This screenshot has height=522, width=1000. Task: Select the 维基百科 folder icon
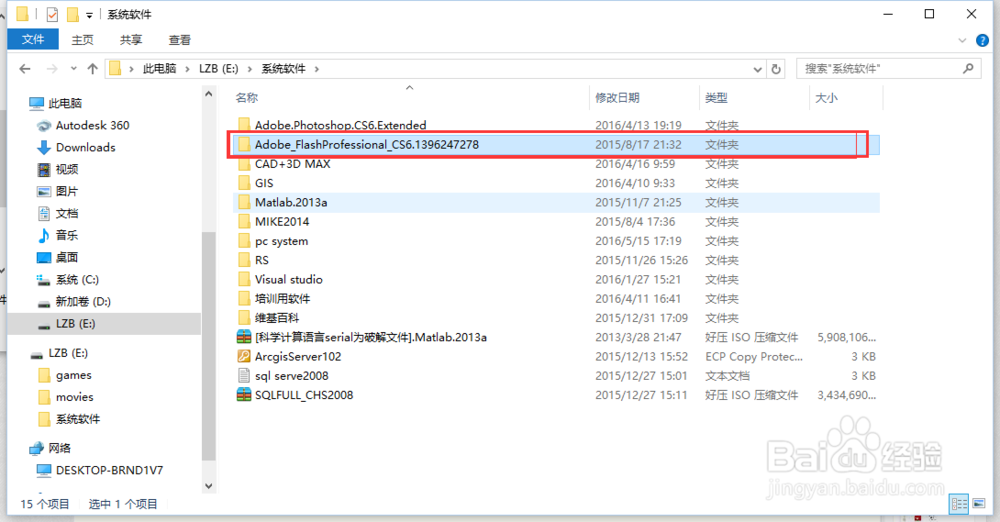click(x=244, y=318)
